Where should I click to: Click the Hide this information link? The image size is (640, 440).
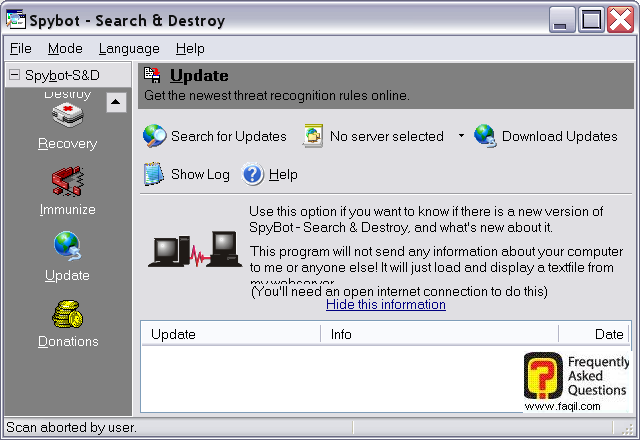coord(386,304)
